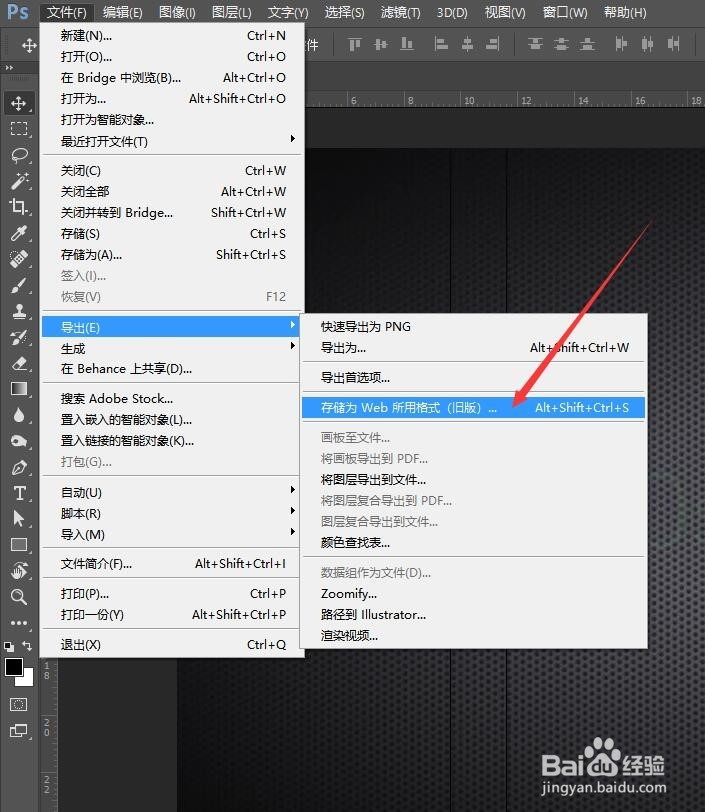
Task: Select the Lasso tool
Action: (x=19, y=155)
